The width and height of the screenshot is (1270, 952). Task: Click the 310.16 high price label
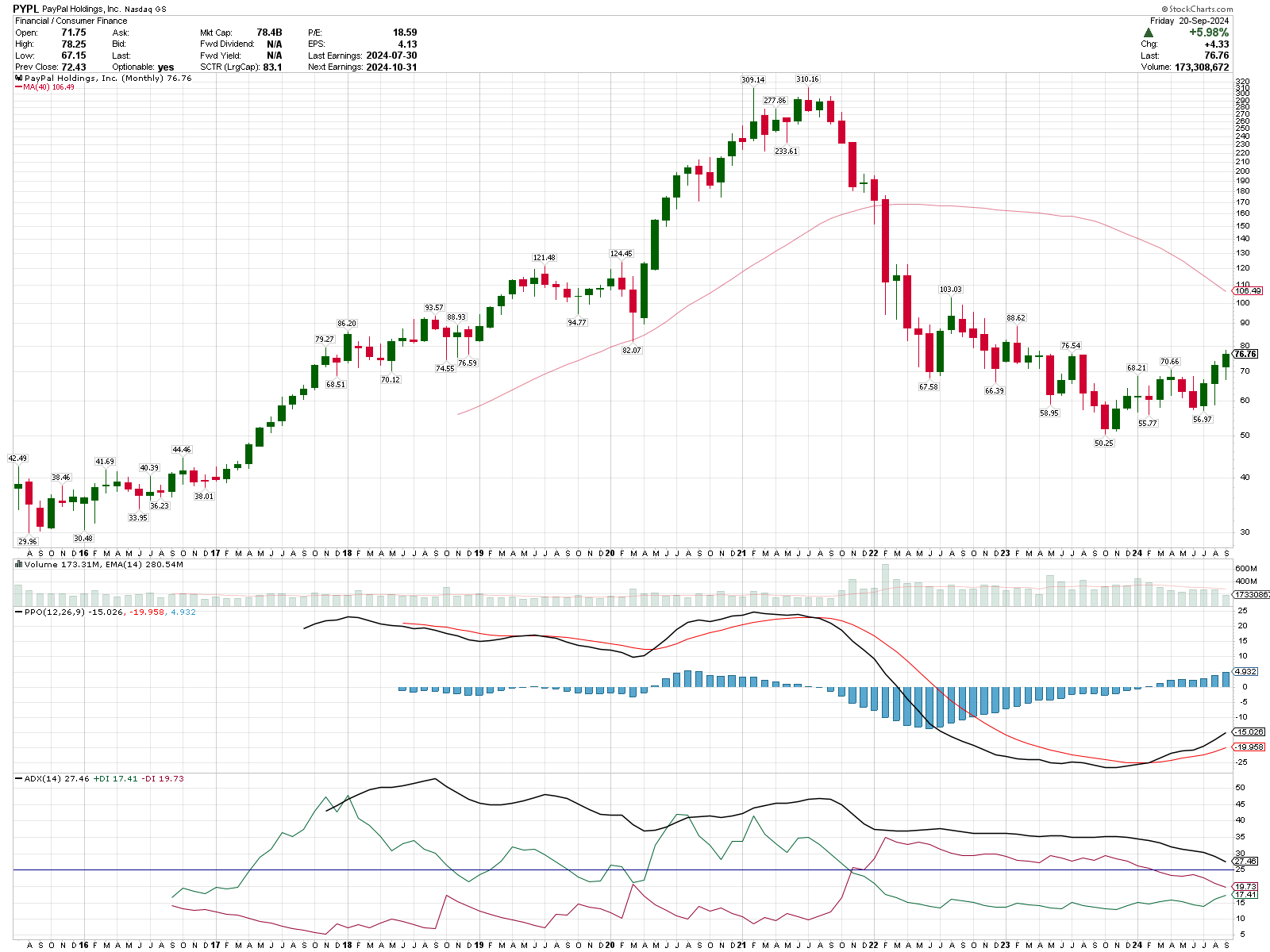pyautogui.click(x=807, y=79)
